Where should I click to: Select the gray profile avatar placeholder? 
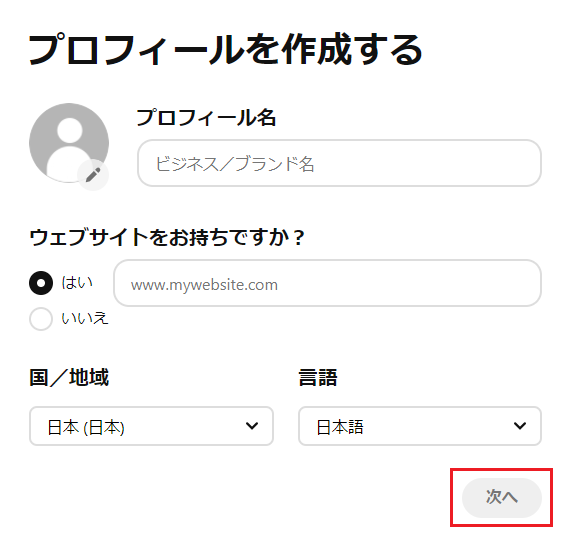tap(69, 143)
